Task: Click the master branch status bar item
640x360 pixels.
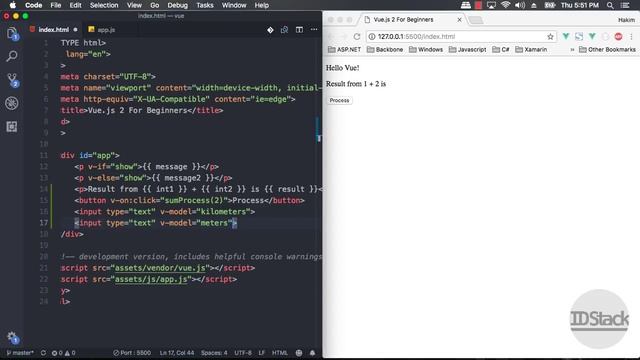Action: (x=20, y=353)
